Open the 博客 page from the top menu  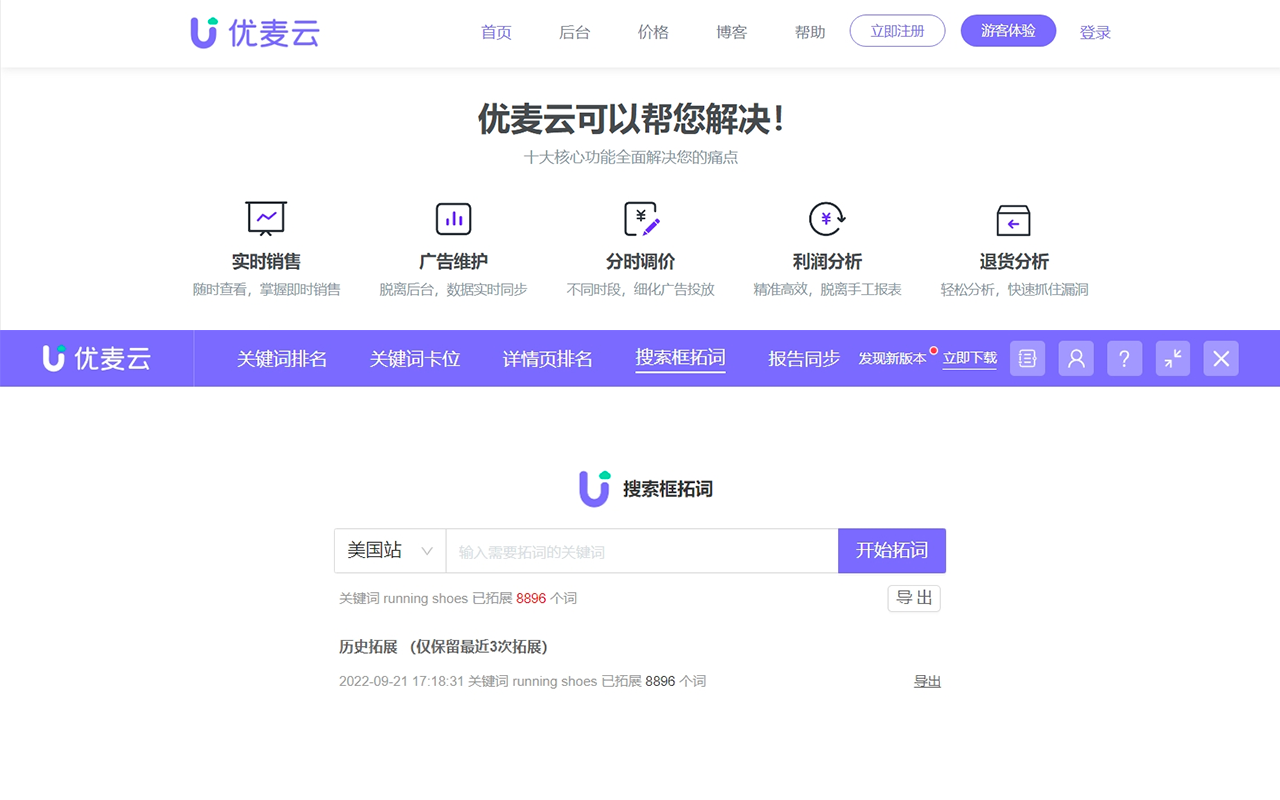[731, 31]
